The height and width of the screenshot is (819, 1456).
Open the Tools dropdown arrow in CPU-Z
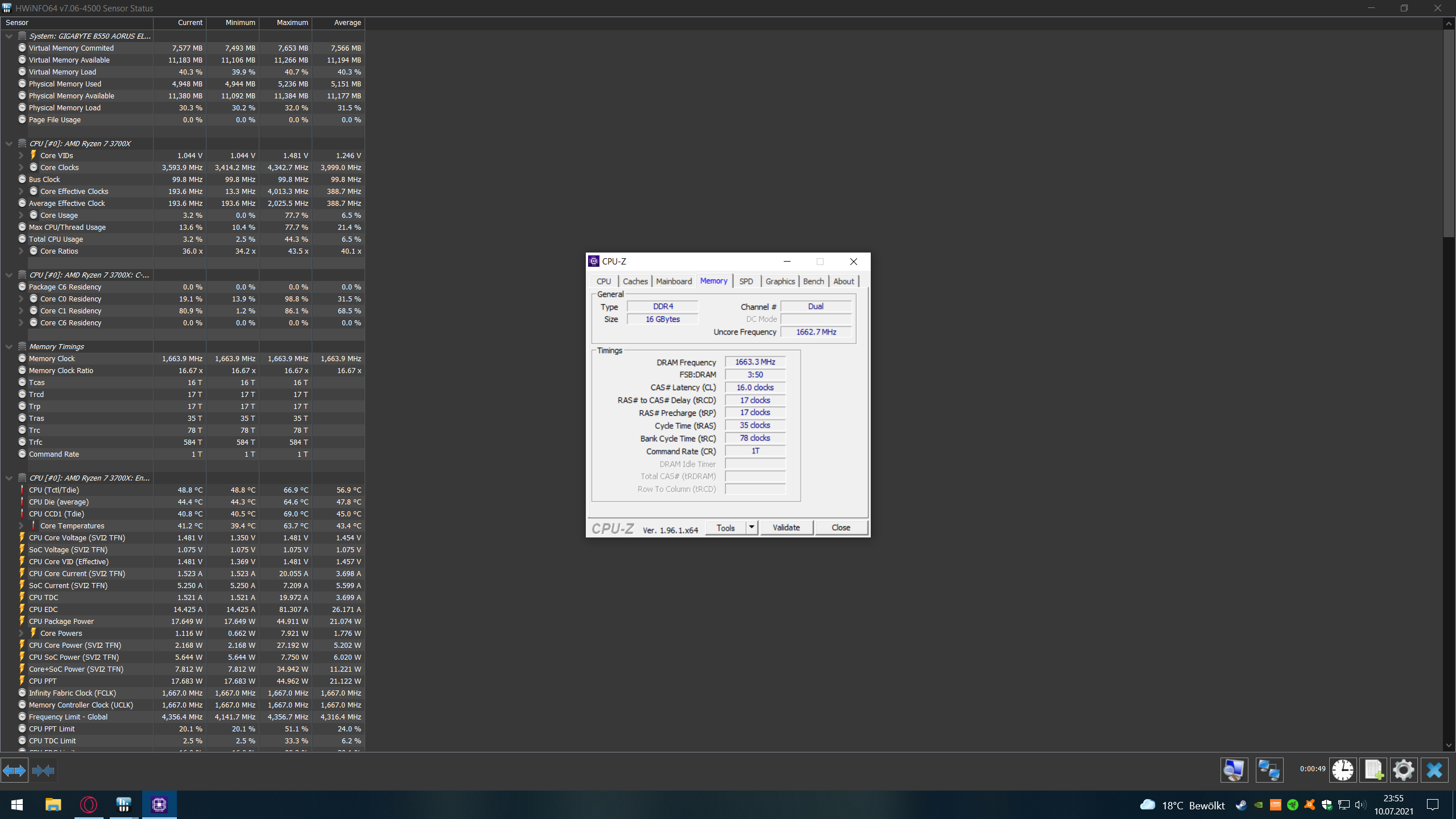point(751,527)
